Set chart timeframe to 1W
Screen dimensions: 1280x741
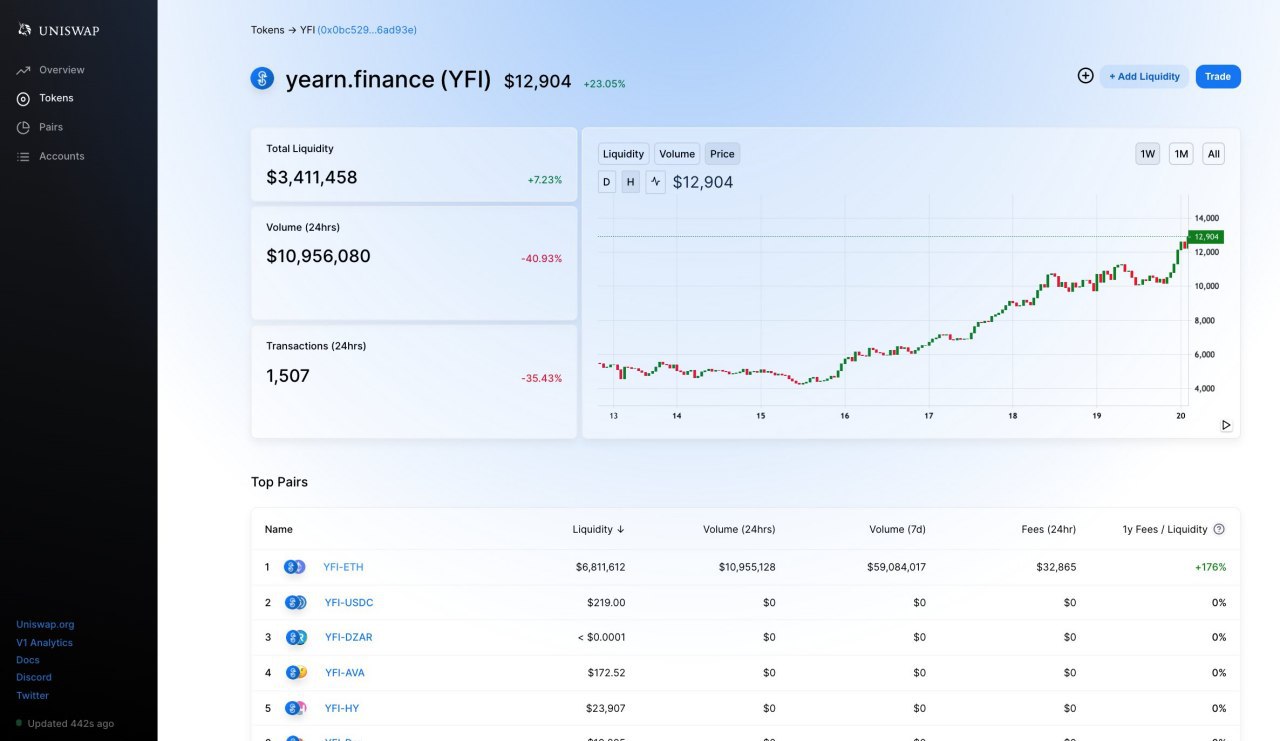coord(1148,154)
